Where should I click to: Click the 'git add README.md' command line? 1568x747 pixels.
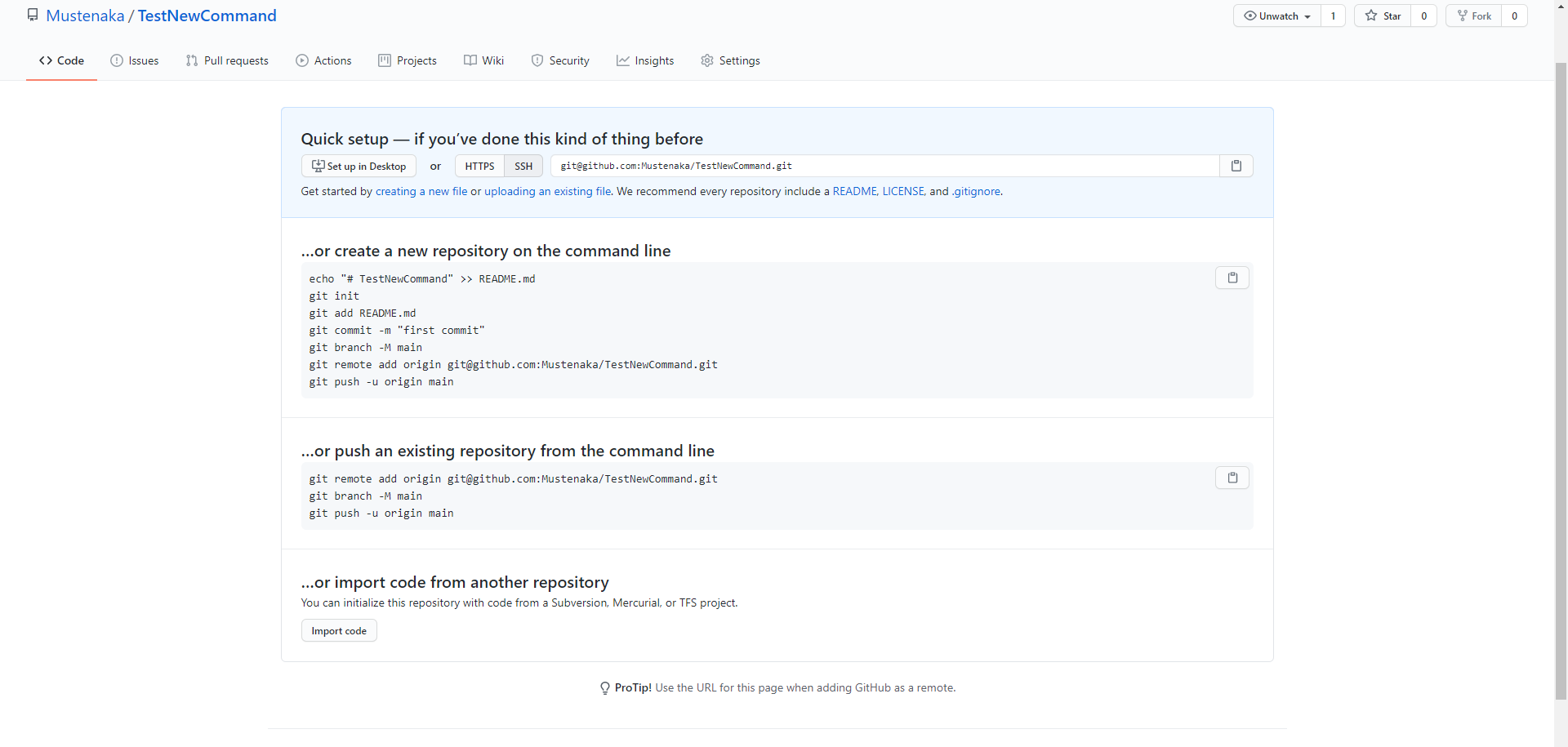pyautogui.click(x=363, y=313)
